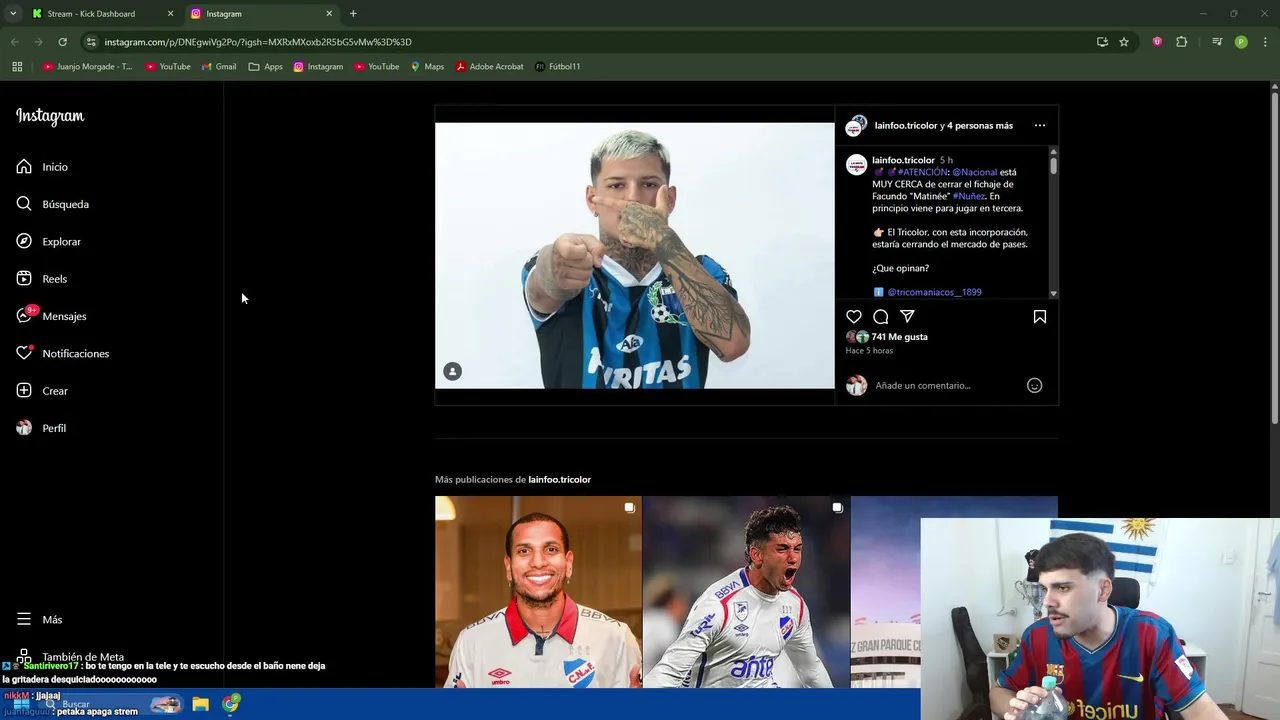Open the #ATENCIÓN hashtag
This screenshot has width=1280, height=720.
922,172
